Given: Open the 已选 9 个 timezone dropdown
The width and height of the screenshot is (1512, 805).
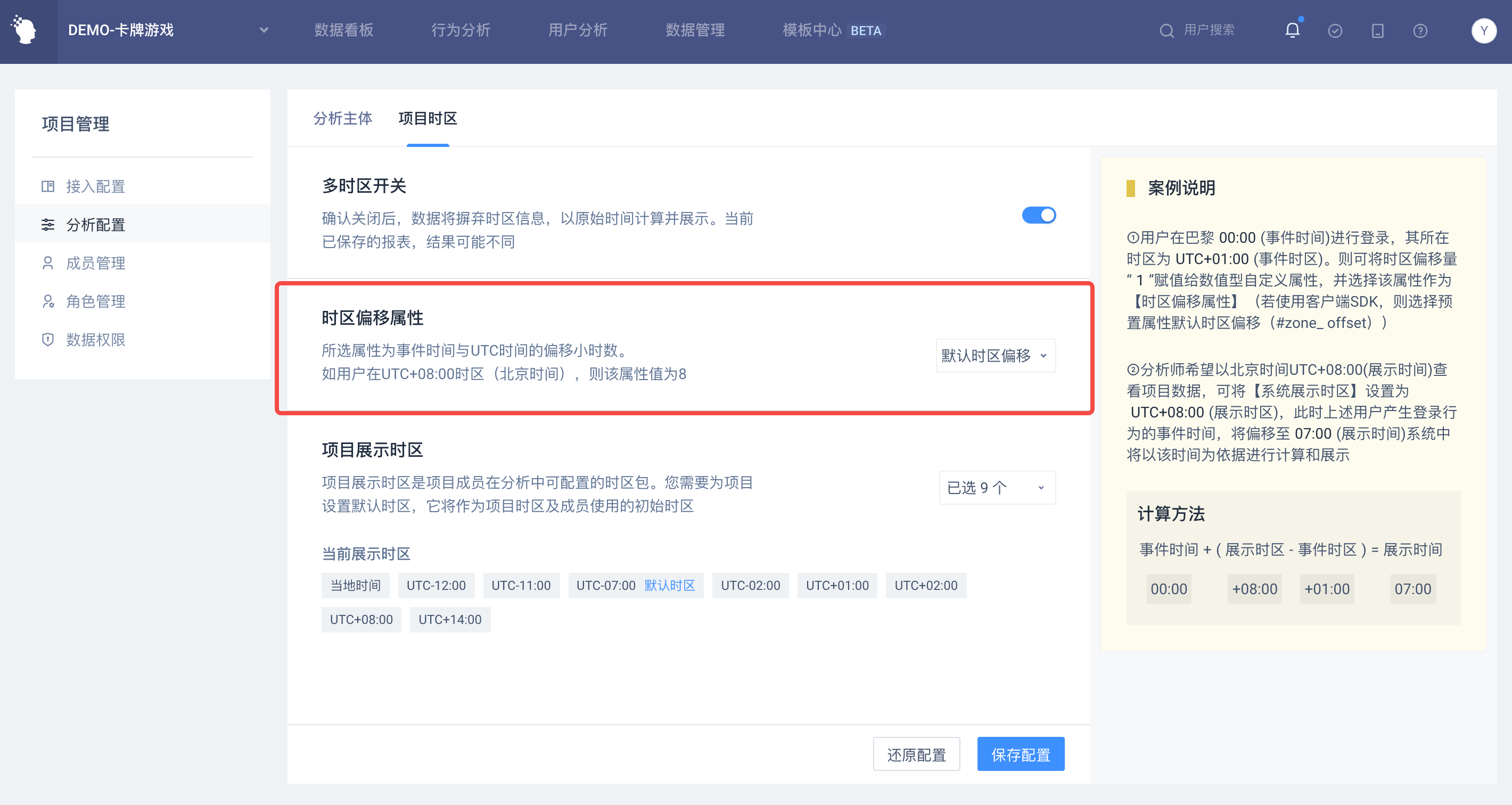Looking at the screenshot, I should click(x=997, y=487).
